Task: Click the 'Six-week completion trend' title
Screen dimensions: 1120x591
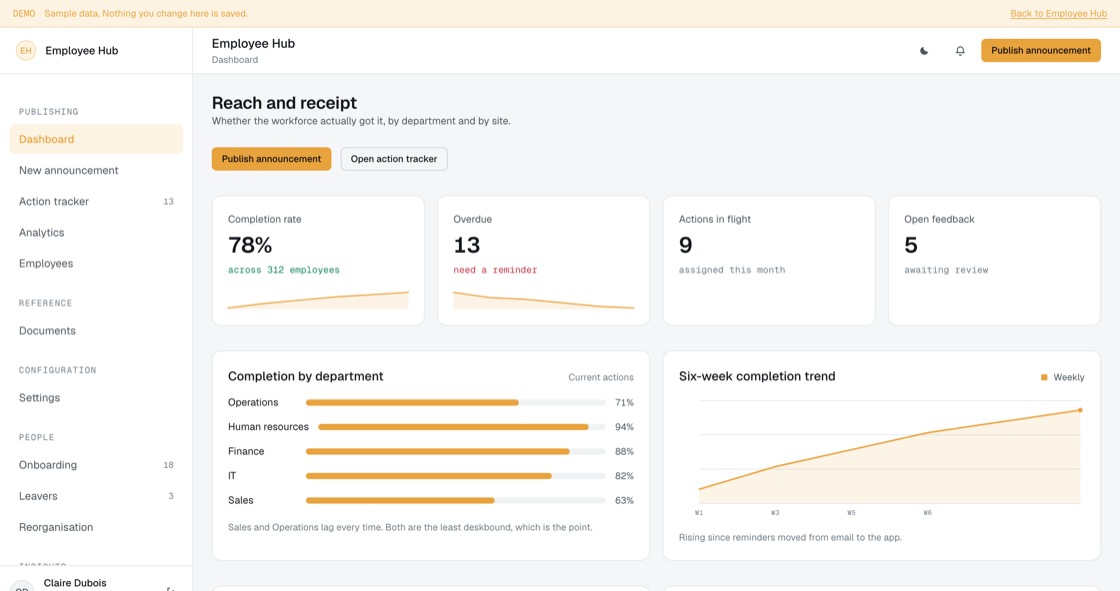Action: click(757, 377)
